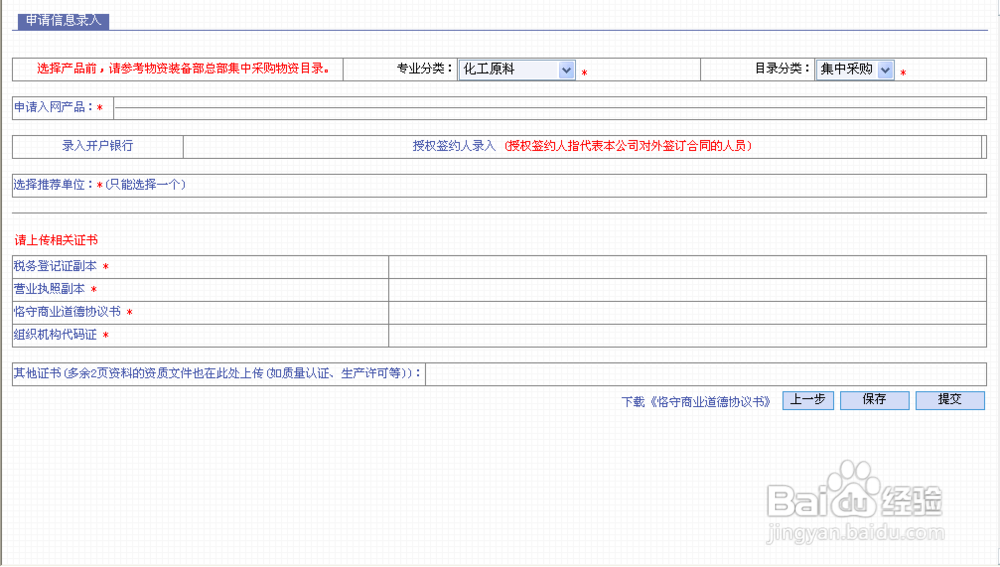Click the 上一步 button
Screen dimensions: 1000x567
coord(808,400)
